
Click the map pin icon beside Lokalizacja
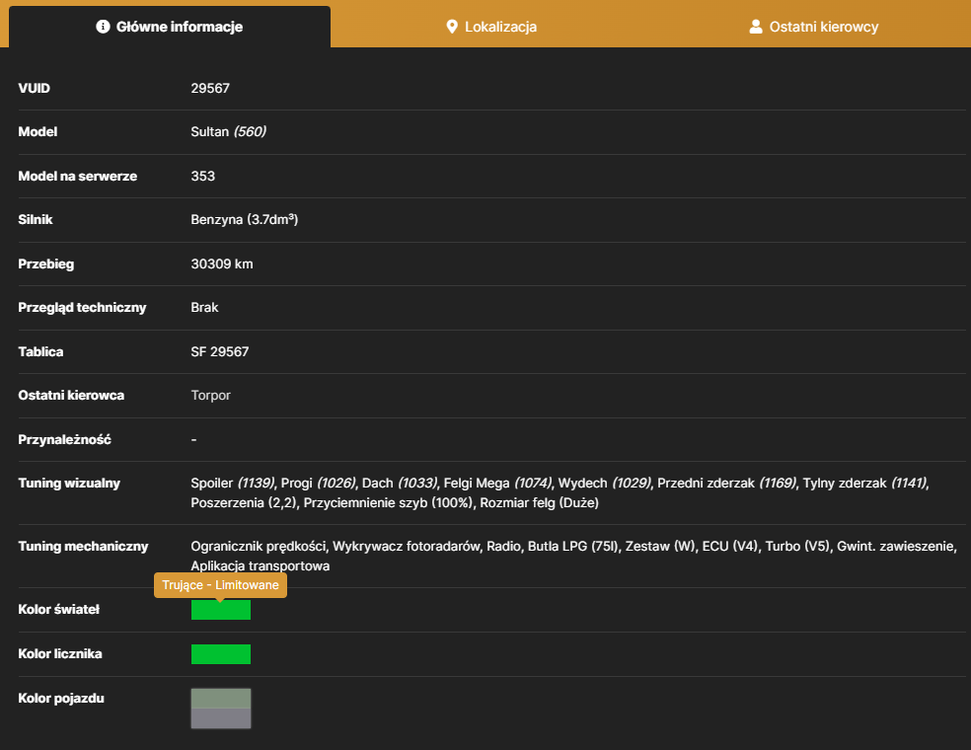point(452,27)
